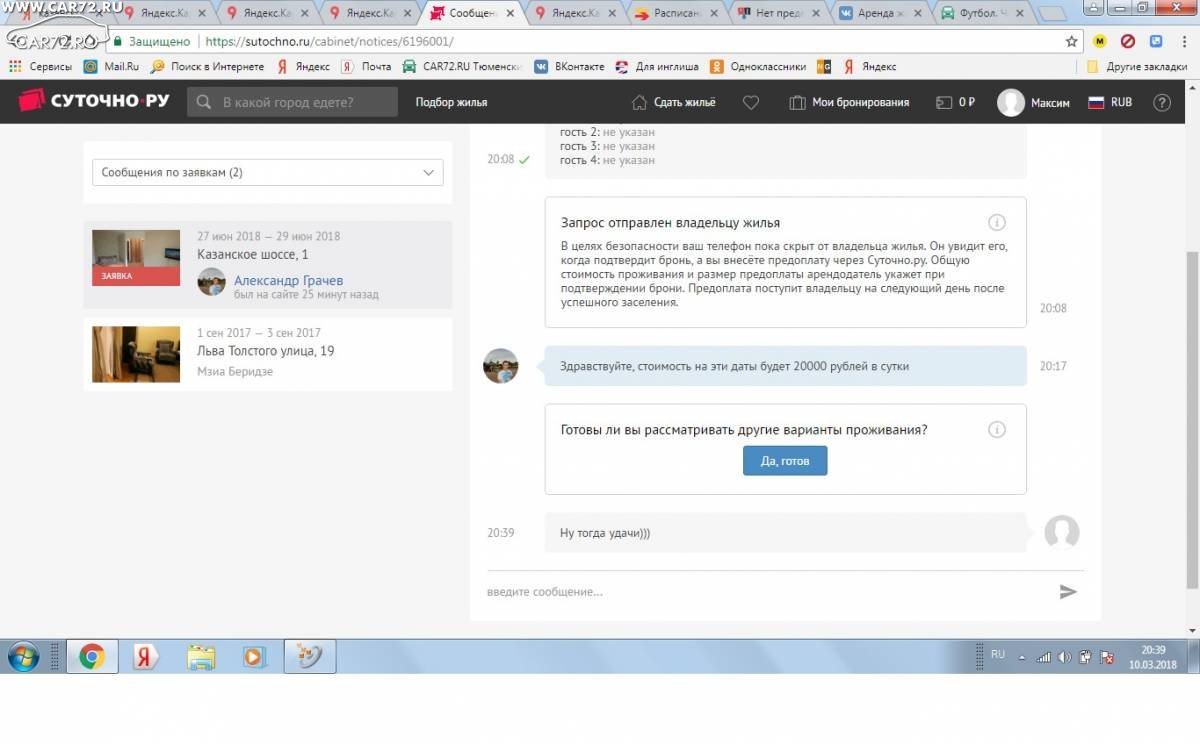Open Windows Explorer from the taskbar
1200x744 pixels.
coord(201,657)
